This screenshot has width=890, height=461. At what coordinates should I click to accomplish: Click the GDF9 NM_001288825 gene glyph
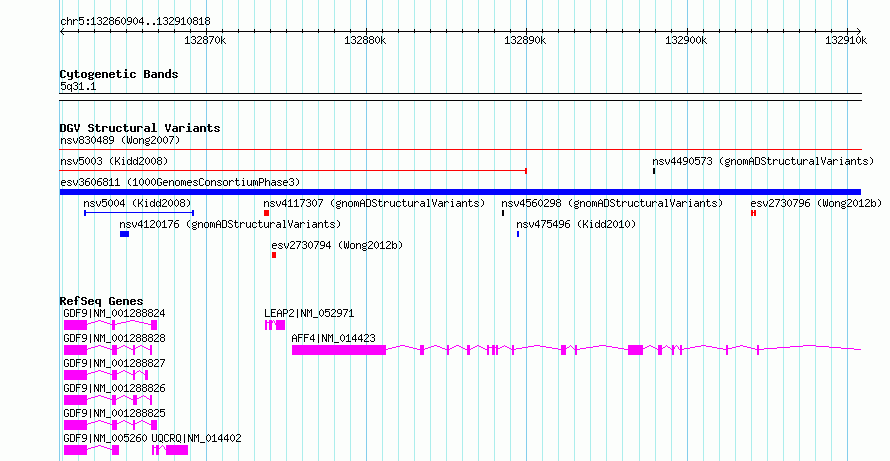(x=110, y=425)
